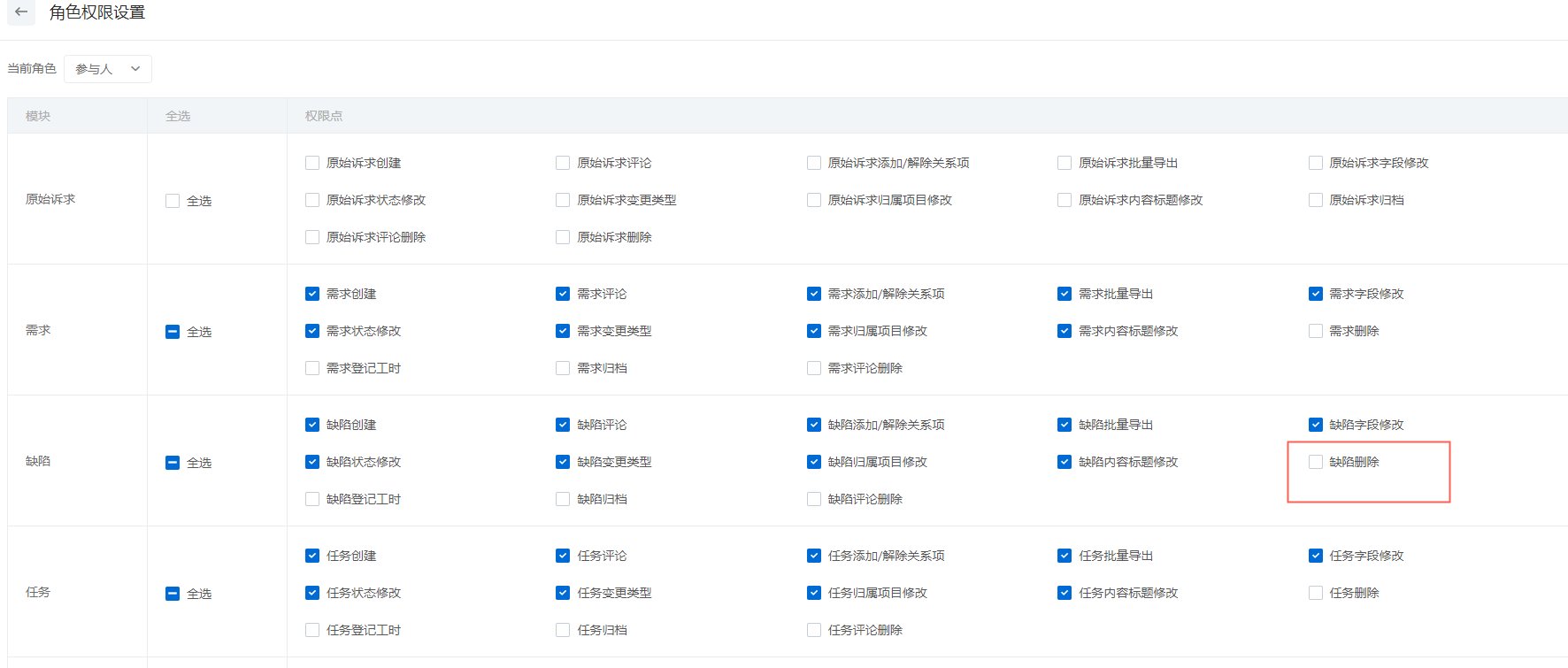Uncheck 需求内容标题修改 checkbox
Screen dimensions: 1568x668
click(x=1065, y=331)
